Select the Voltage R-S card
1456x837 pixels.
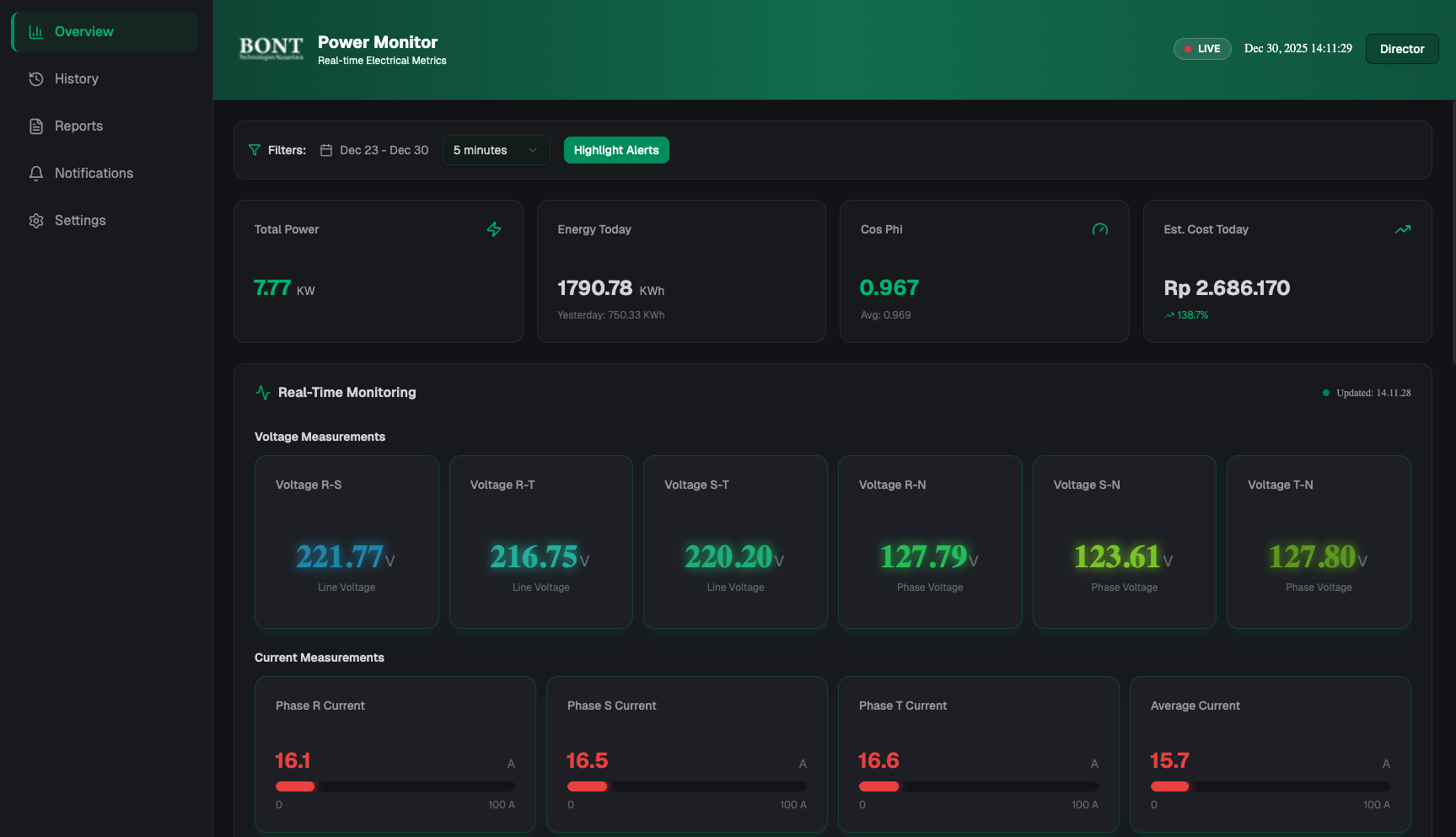tap(347, 542)
